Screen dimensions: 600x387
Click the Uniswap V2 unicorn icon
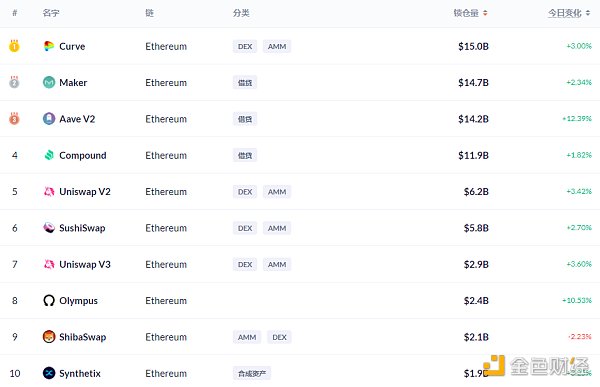point(49,191)
